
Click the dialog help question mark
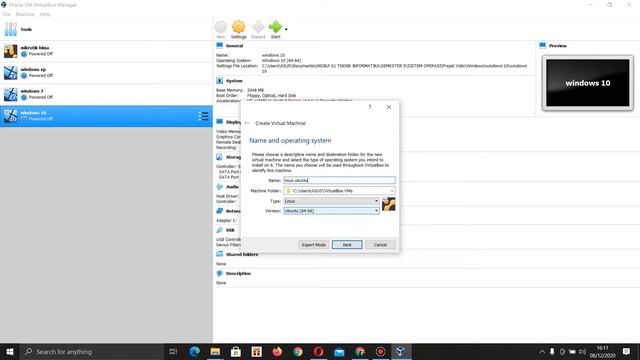(370, 107)
